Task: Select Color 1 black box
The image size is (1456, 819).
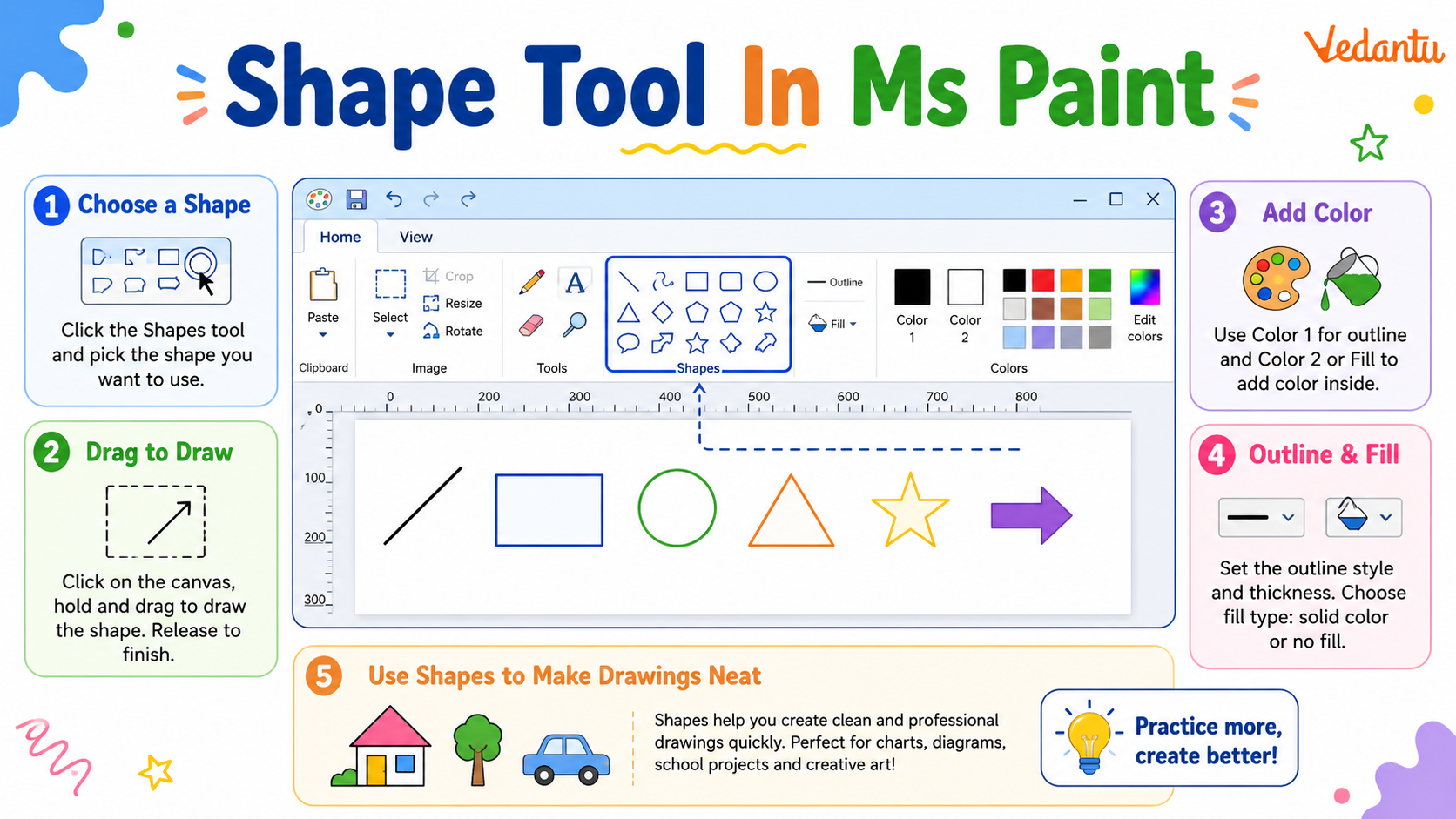Action: [913, 286]
